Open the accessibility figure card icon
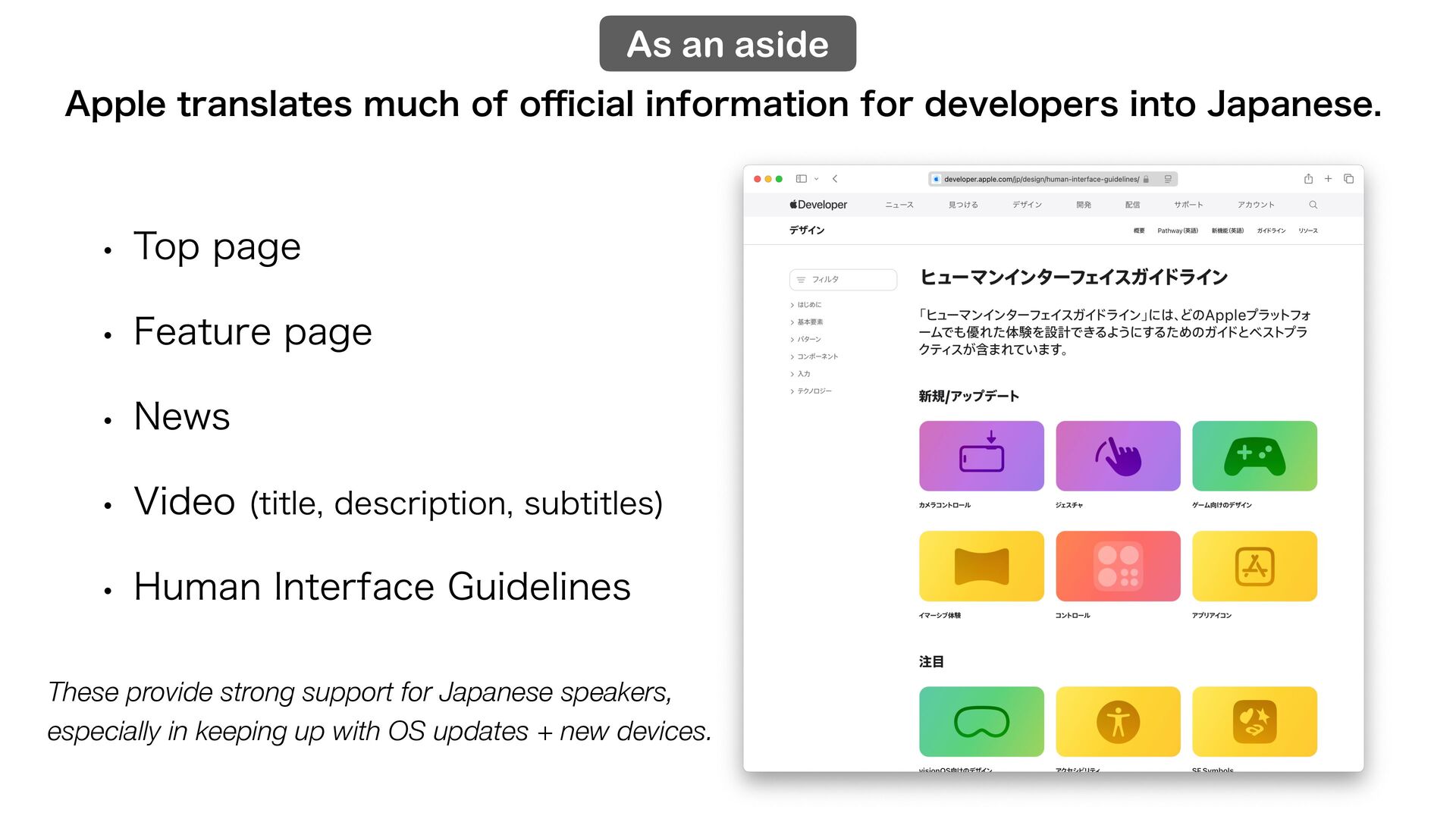This screenshot has height=819, width=1456. [x=1118, y=721]
